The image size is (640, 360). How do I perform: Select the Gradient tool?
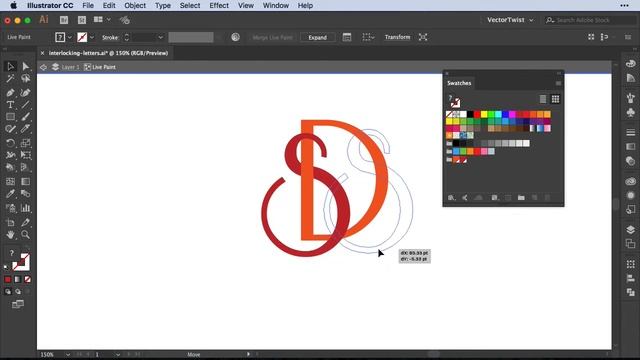tap(25, 182)
